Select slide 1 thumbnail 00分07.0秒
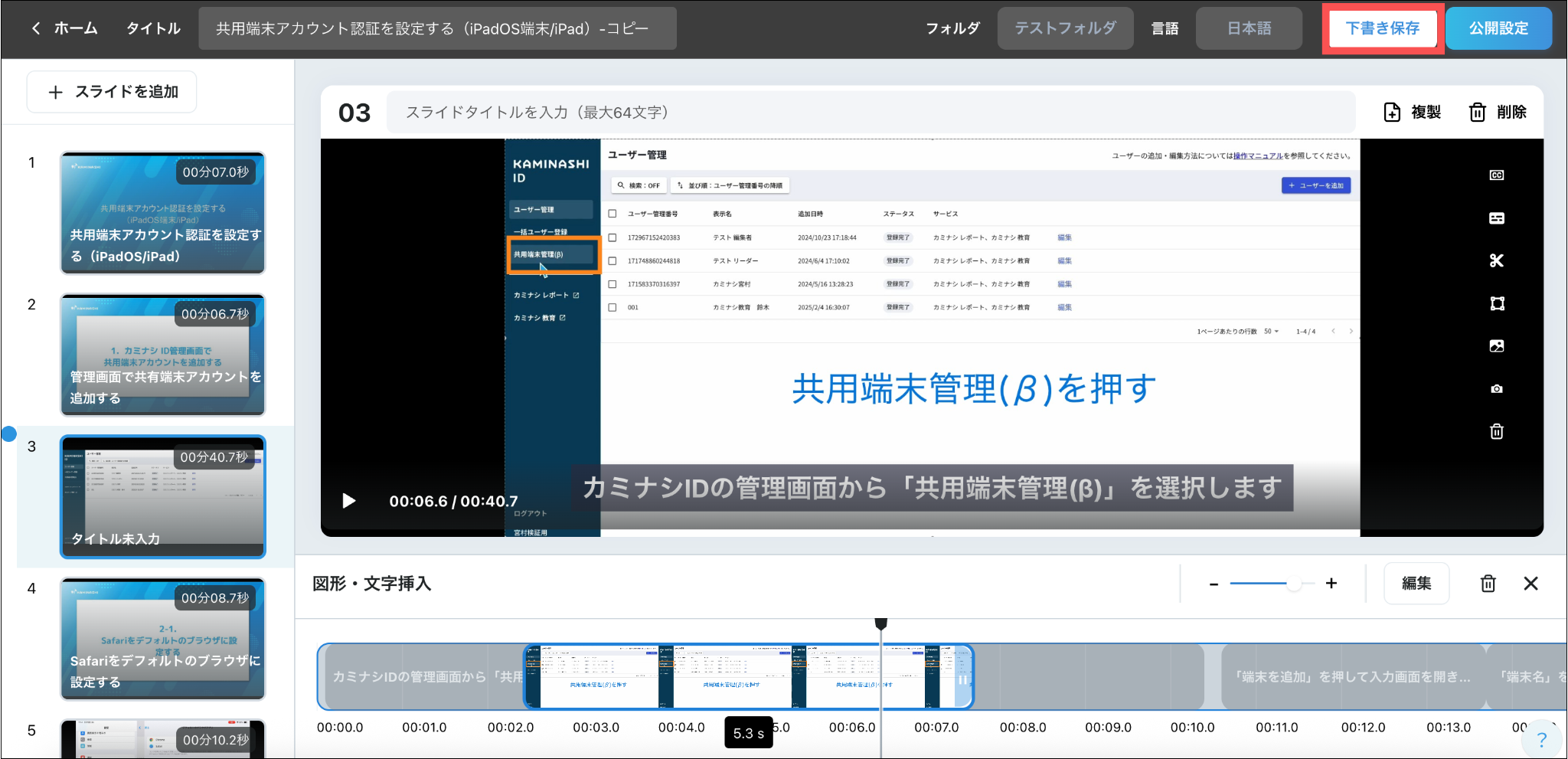Image resolution: width=1568 pixels, height=759 pixels. pos(163,213)
